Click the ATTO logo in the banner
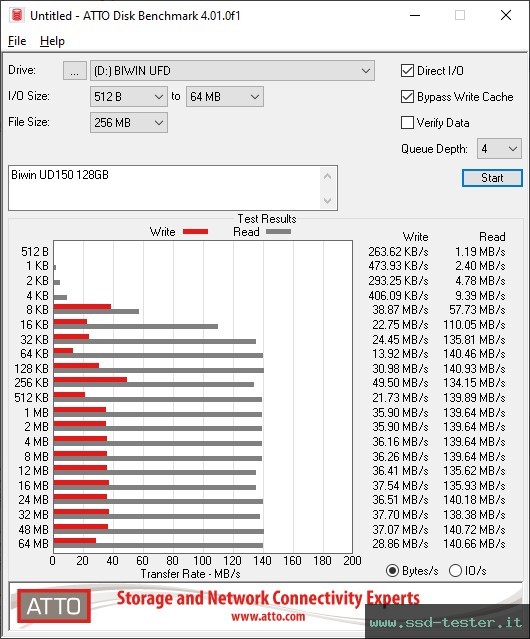This screenshot has height=639, width=530. 54,606
